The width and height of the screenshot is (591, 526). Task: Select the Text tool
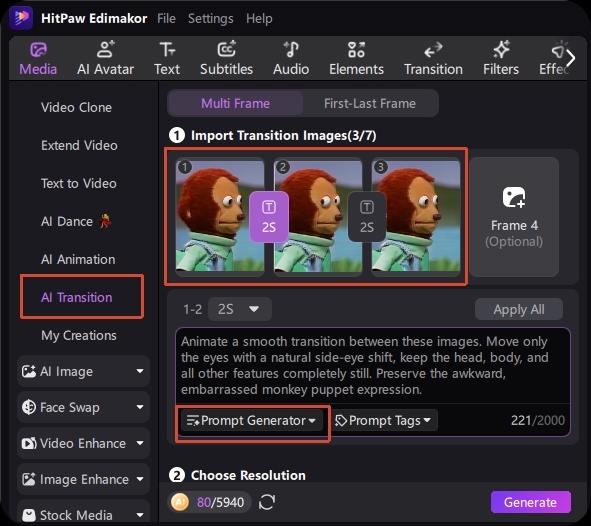(167, 59)
